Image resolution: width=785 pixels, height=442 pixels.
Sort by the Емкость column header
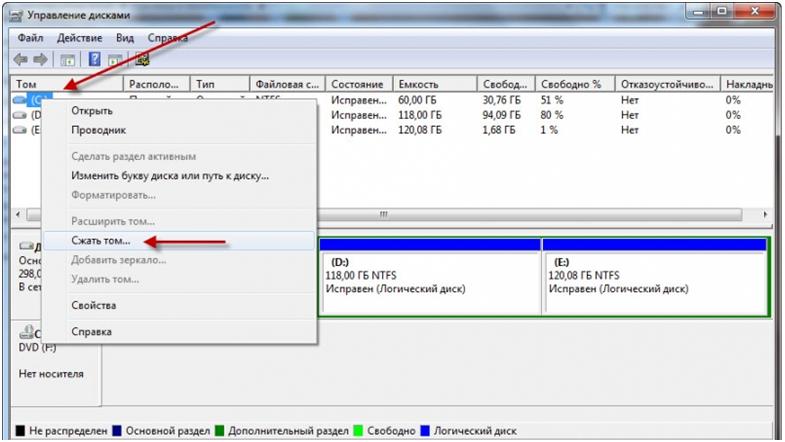pos(432,85)
